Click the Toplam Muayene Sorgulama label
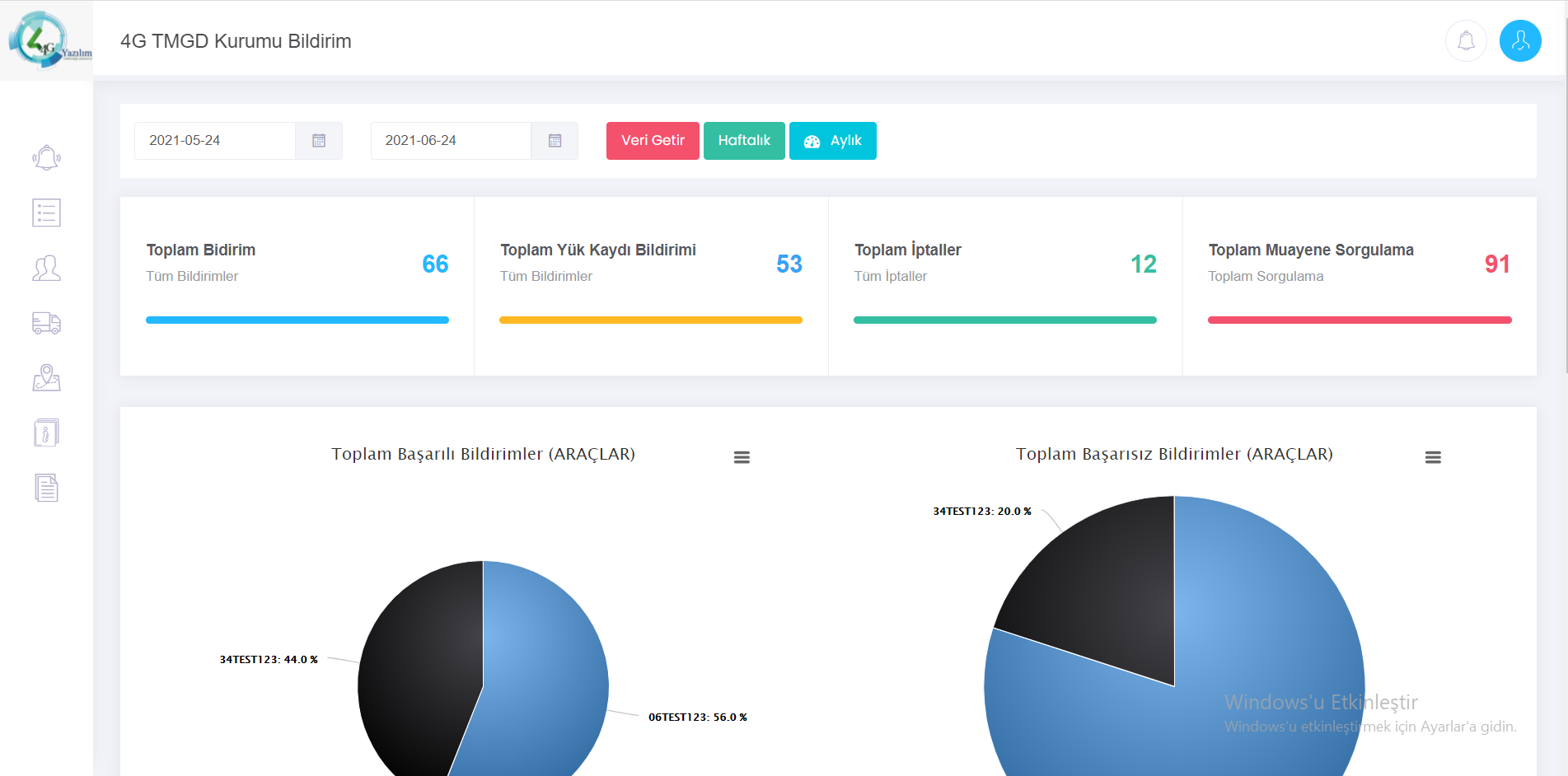This screenshot has height=776, width=1568. point(1311,250)
